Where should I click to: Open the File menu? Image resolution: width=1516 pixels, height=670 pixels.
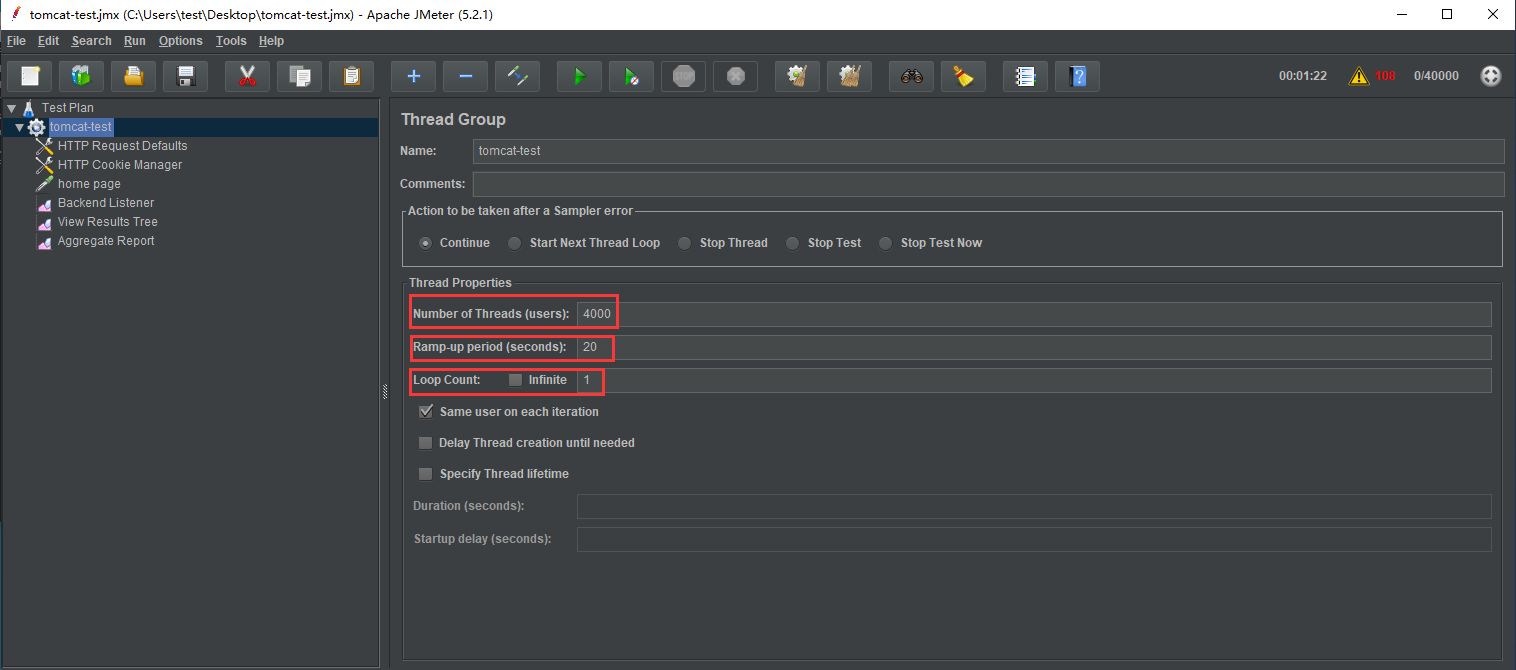16,41
